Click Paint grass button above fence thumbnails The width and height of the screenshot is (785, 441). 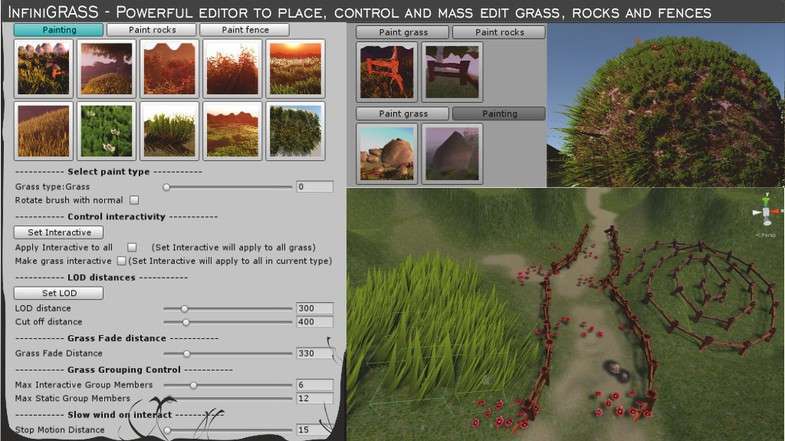coord(403,32)
